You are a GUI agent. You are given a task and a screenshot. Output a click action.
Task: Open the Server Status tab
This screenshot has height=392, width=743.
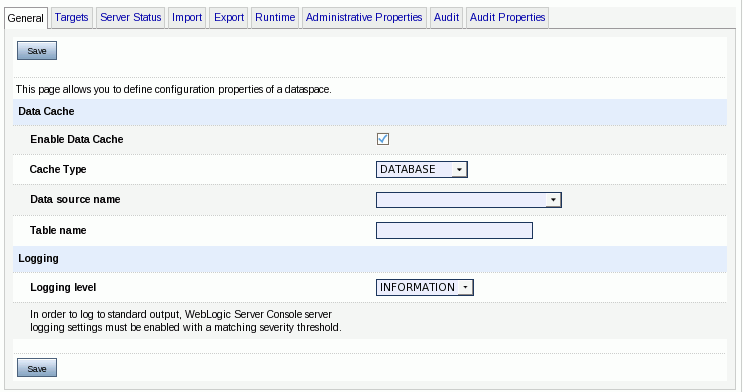pos(130,18)
